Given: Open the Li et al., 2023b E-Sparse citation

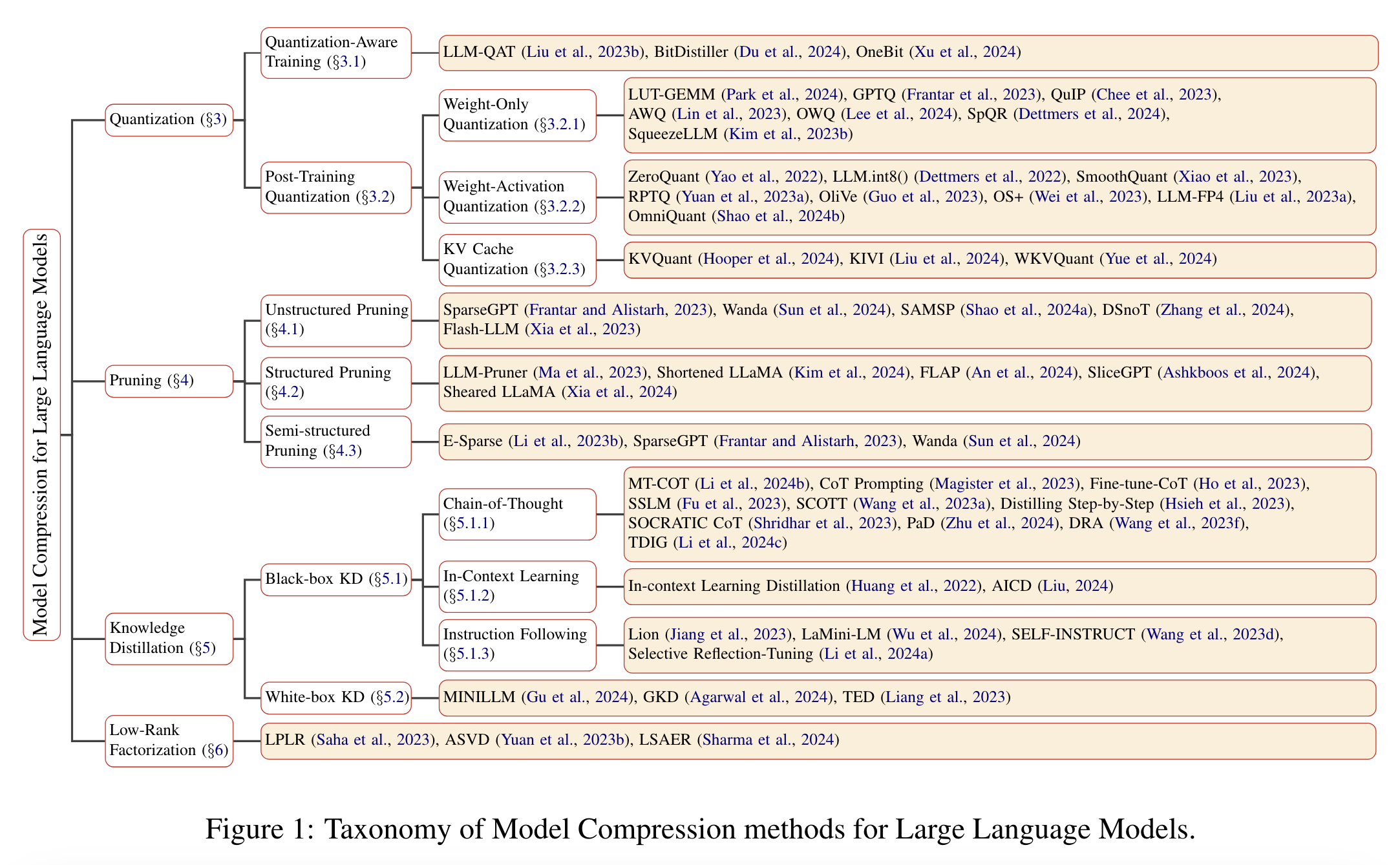Looking at the screenshot, I should click(567, 441).
